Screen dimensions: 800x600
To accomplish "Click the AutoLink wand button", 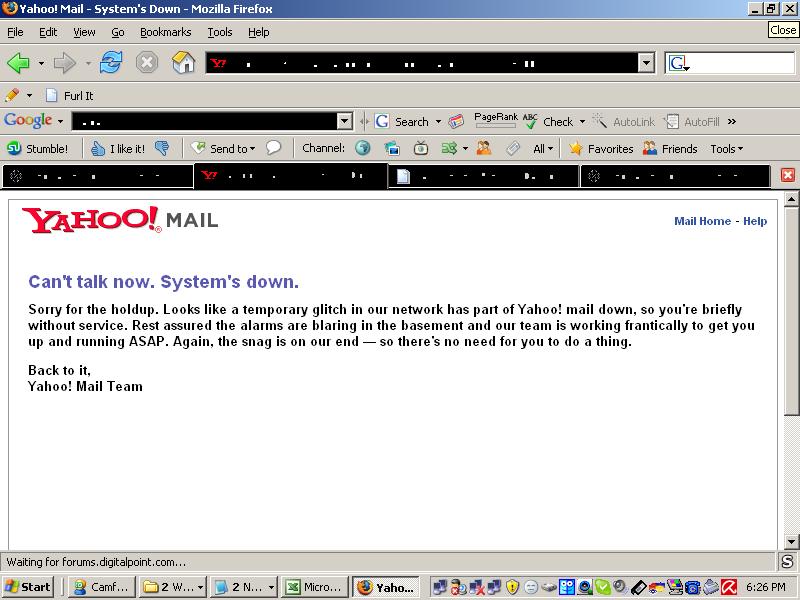I will [x=623, y=121].
